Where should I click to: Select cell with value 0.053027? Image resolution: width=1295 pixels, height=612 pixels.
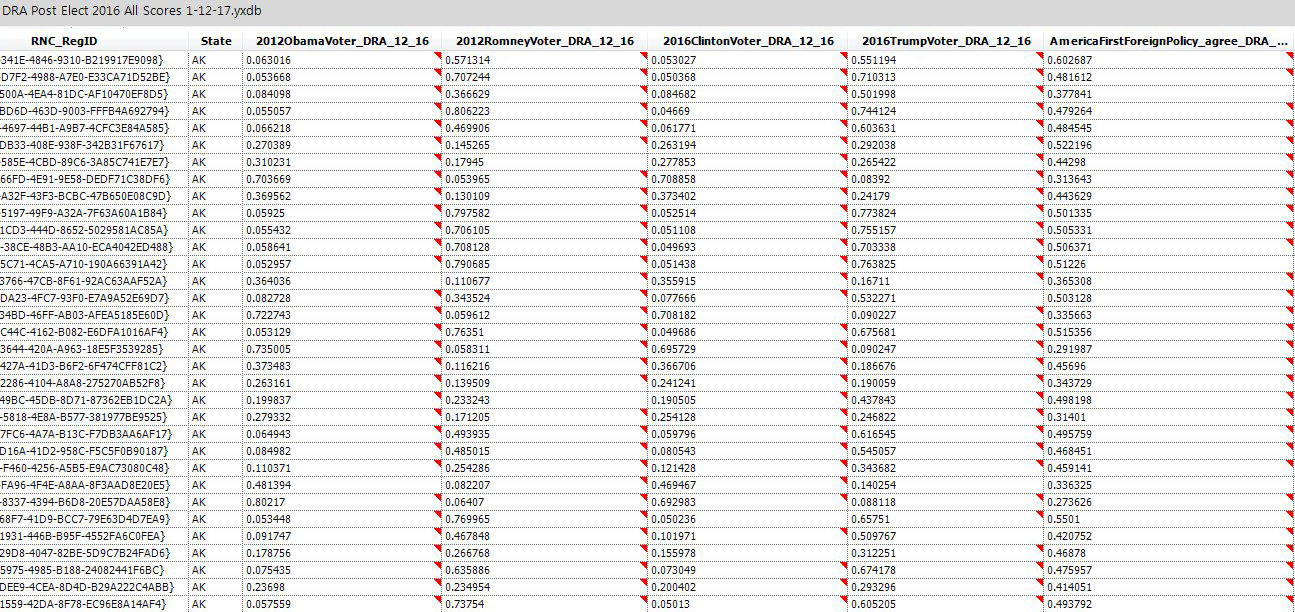point(748,60)
